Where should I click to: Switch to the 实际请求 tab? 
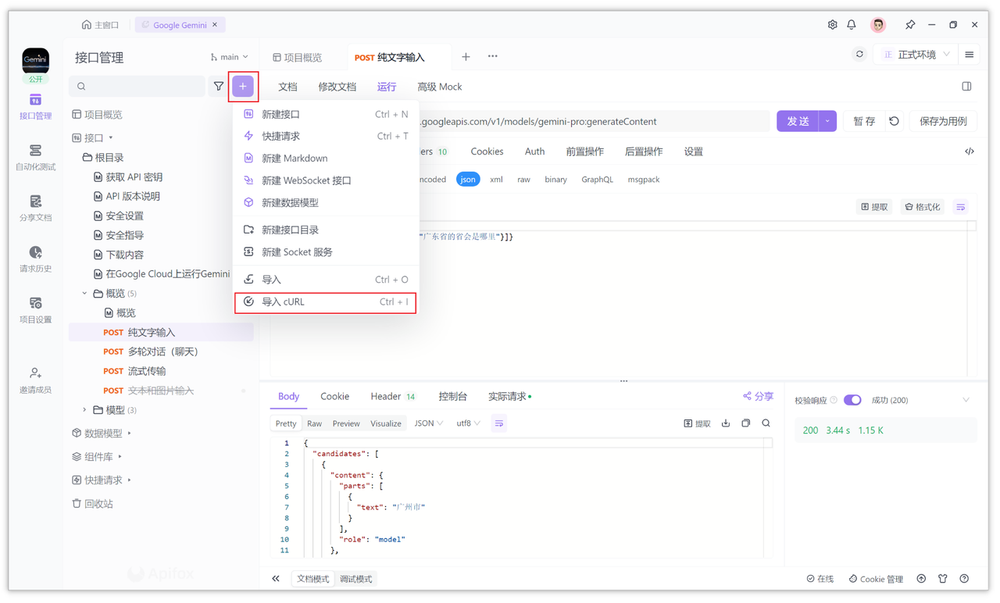coord(505,396)
